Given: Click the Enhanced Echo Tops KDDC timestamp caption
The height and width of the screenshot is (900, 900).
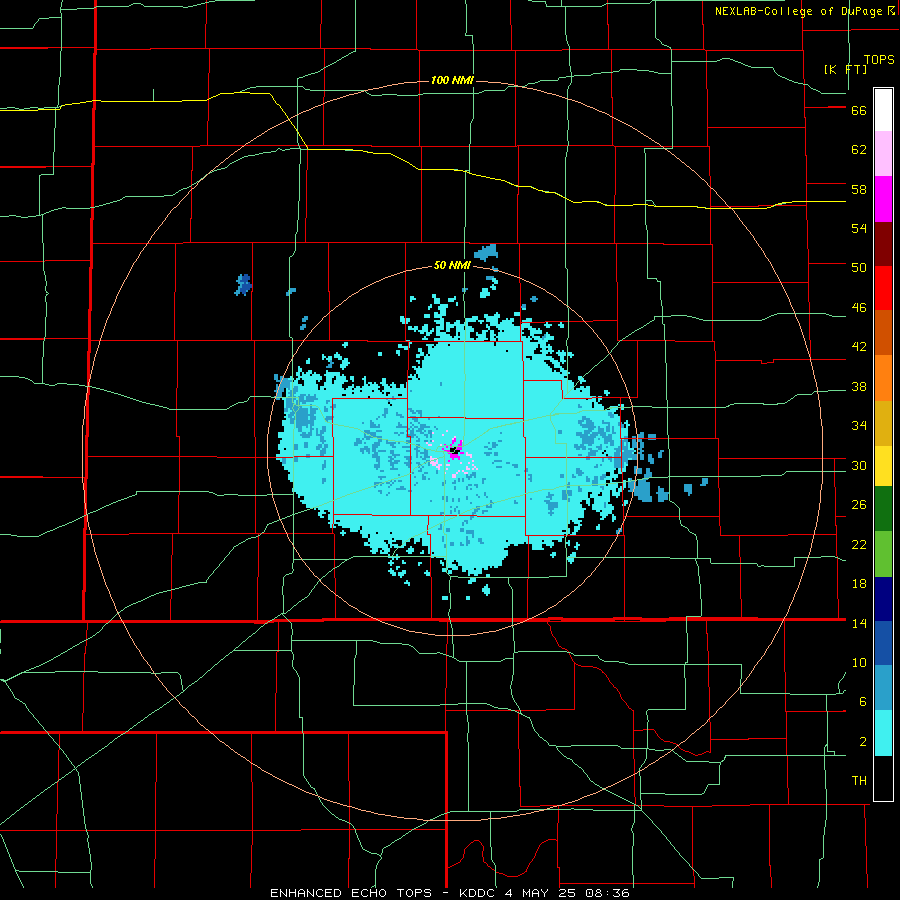Looking at the screenshot, I should [x=449, y=893].
